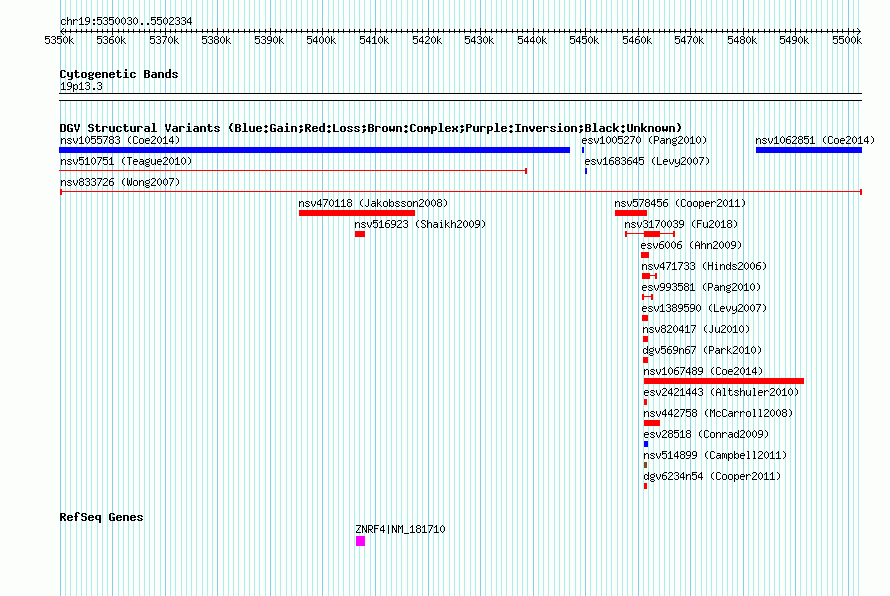Click the esv993581 (Pang2010) label
Screen dimensions: 890x596
(x=701, y=287)
